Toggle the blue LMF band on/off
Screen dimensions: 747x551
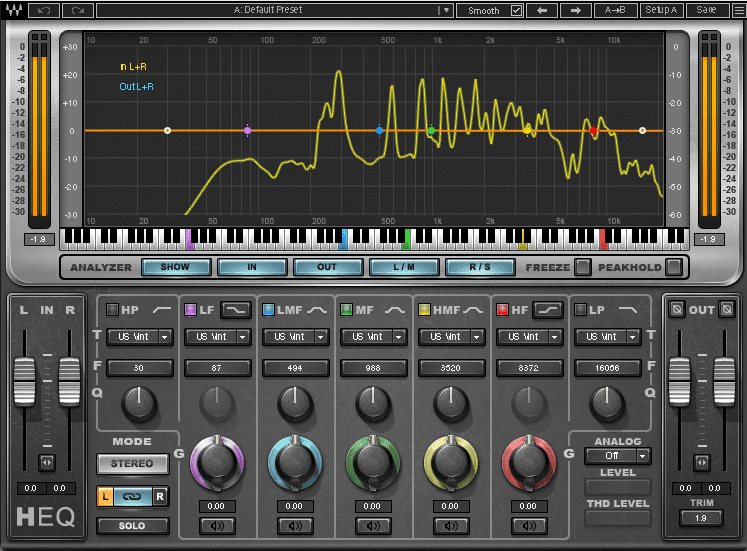coord(268,310)
